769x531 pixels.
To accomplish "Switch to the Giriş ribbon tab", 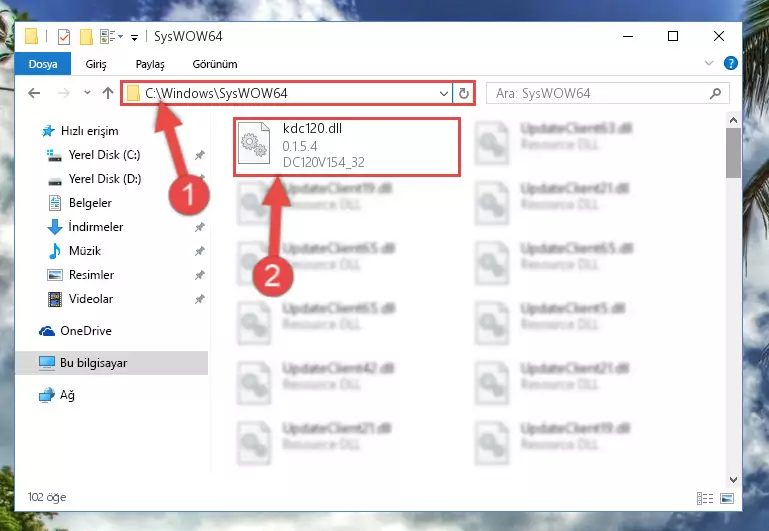I will click(96, 64).
